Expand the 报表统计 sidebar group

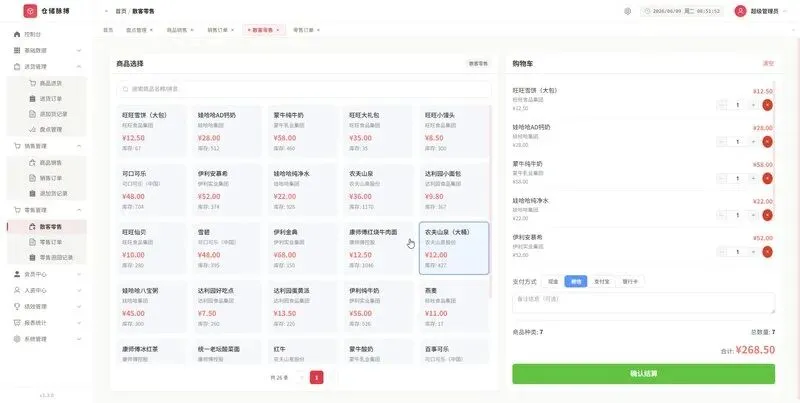point(79,323)
